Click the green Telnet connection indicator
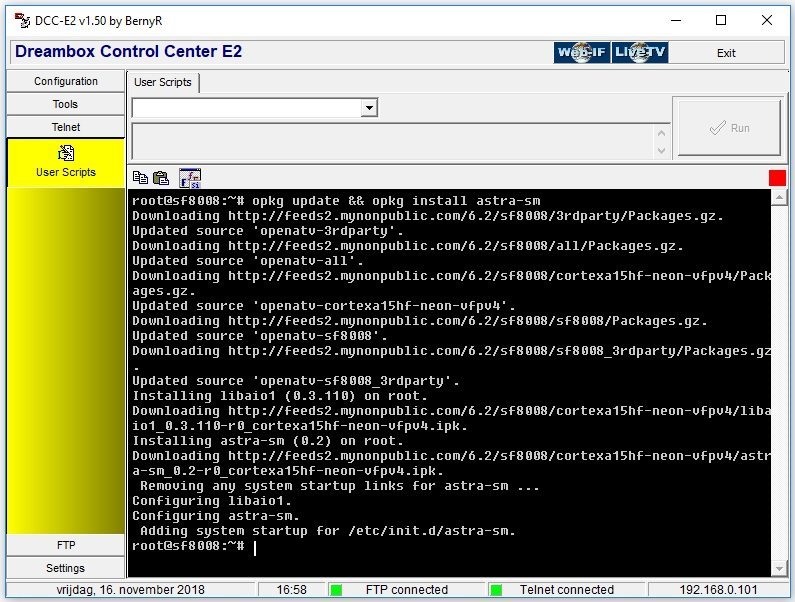The width and height of the screenshot is (795, 602). click(495, 590)
